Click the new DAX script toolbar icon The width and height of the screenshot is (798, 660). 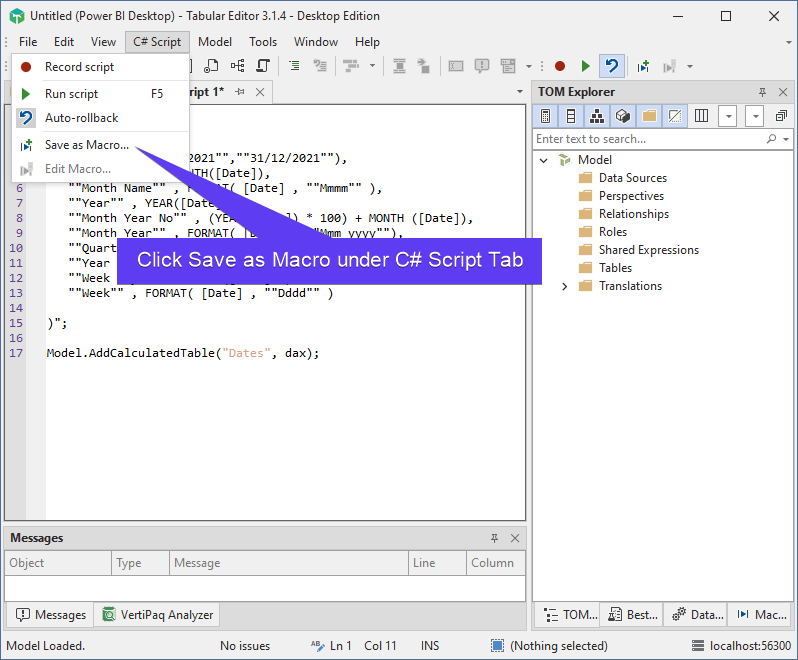pyautogui.click(x=211, y=66)
